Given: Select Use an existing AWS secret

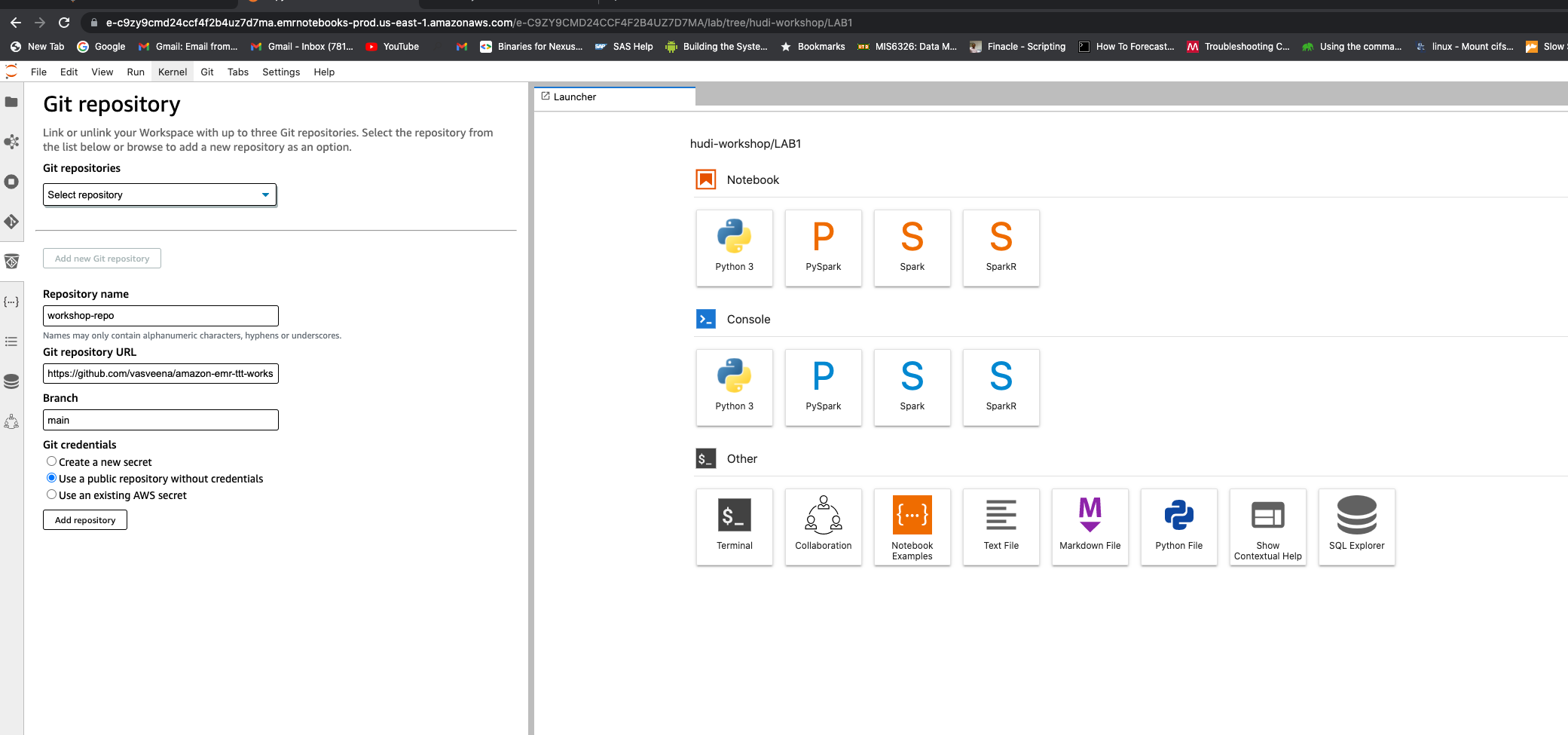Looking at the screenshot, I should (x=51, y=495).
